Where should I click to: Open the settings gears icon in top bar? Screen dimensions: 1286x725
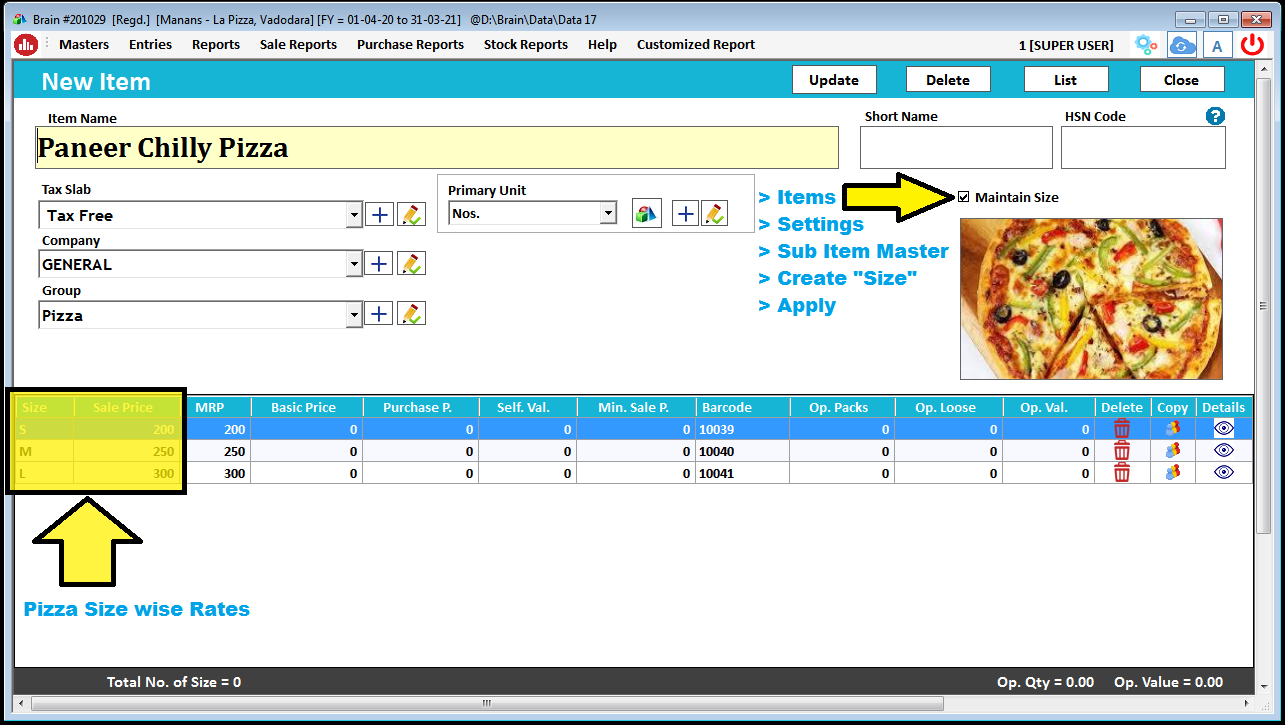[1146, 45]
